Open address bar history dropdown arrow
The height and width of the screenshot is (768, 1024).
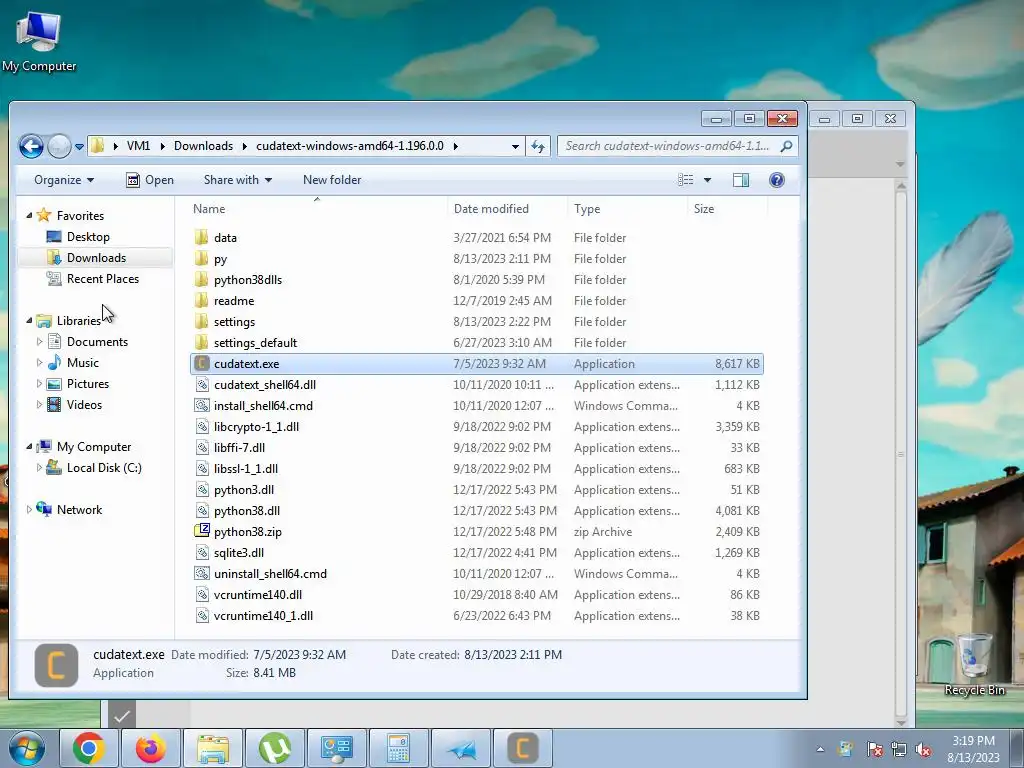pos(515,146)
